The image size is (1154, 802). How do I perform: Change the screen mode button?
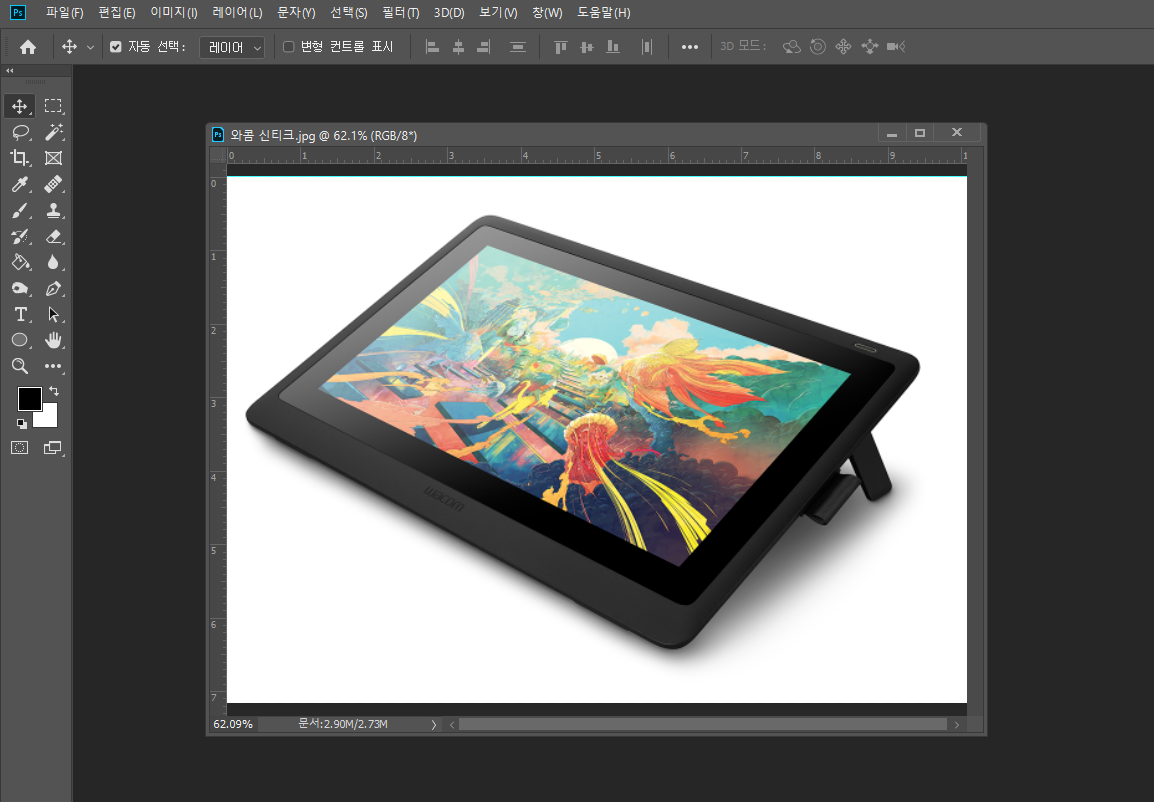click(x=53, y=447)
